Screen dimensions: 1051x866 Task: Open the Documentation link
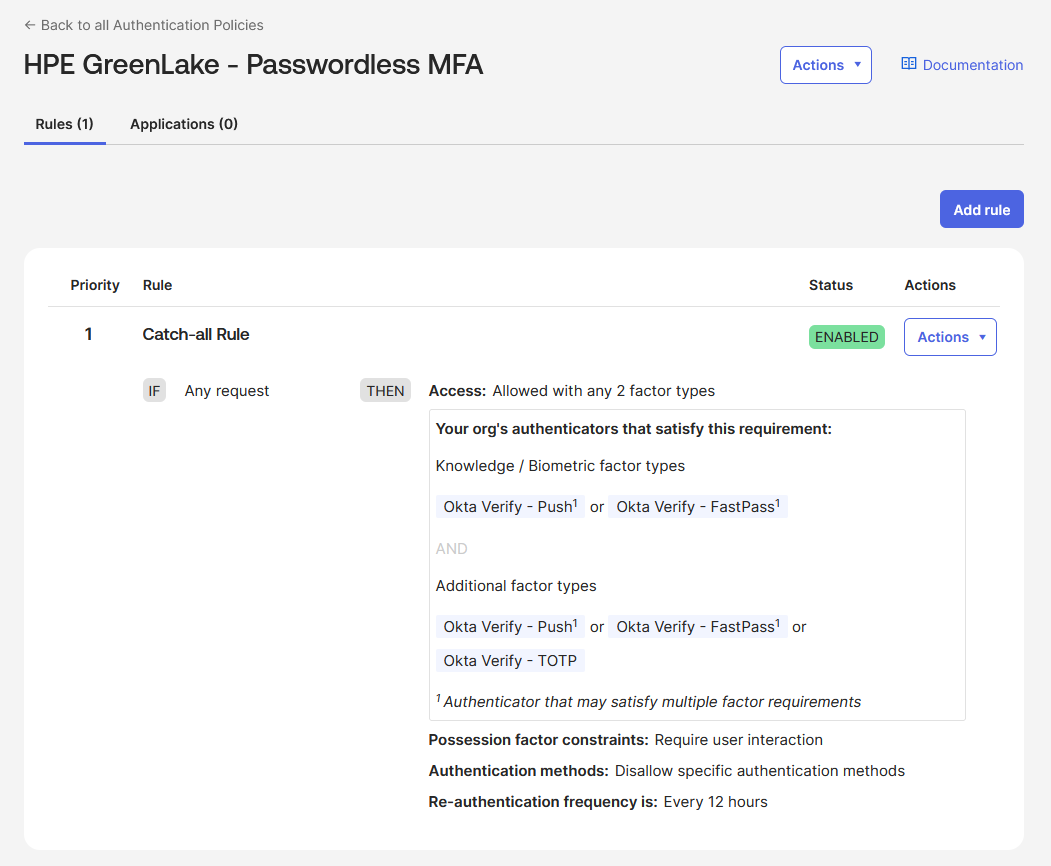(x=972, y=65)
